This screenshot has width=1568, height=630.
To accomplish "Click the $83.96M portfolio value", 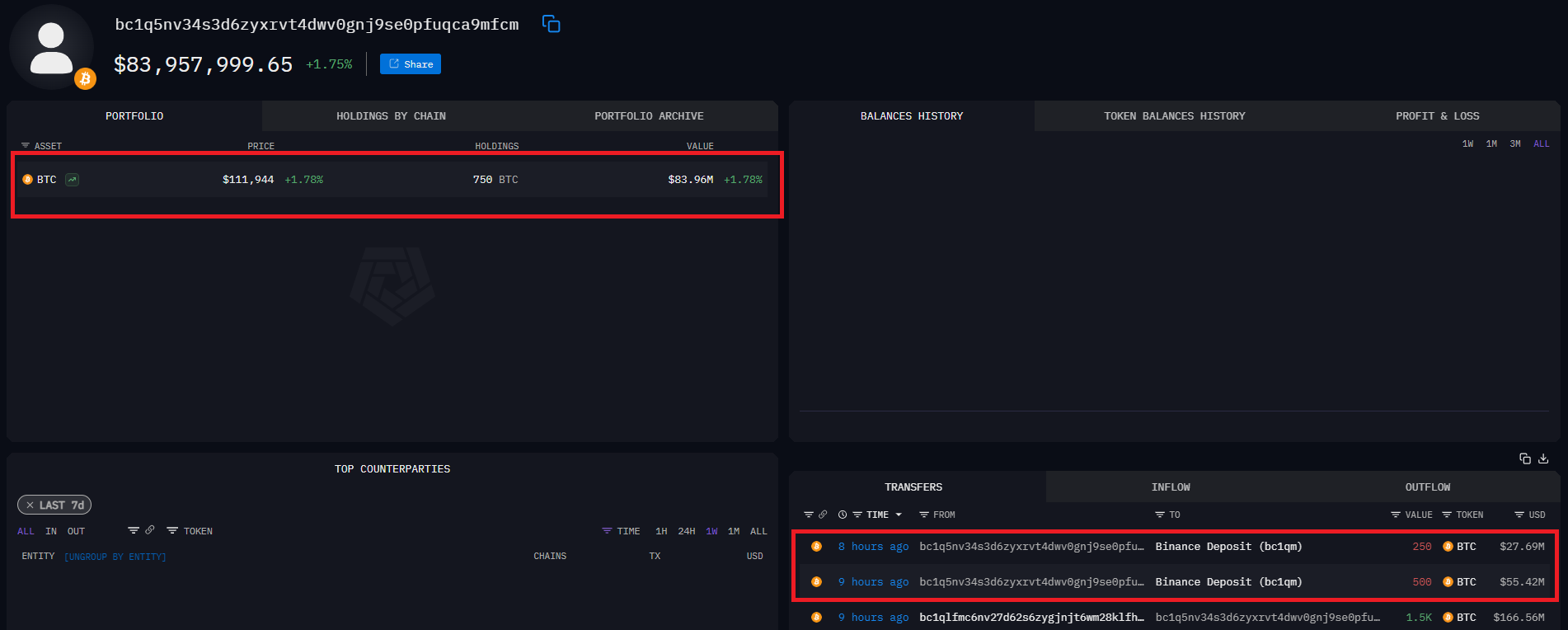I will click(691, 180).
